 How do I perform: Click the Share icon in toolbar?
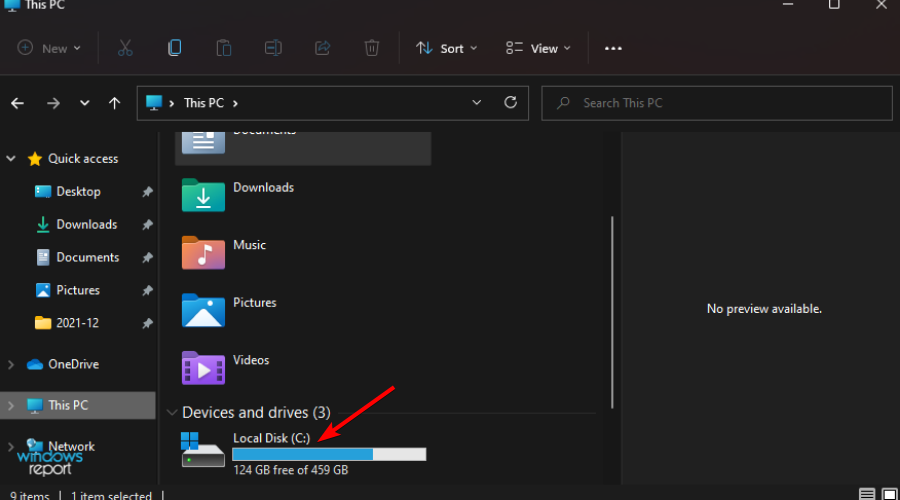click(x=322, y=48)
